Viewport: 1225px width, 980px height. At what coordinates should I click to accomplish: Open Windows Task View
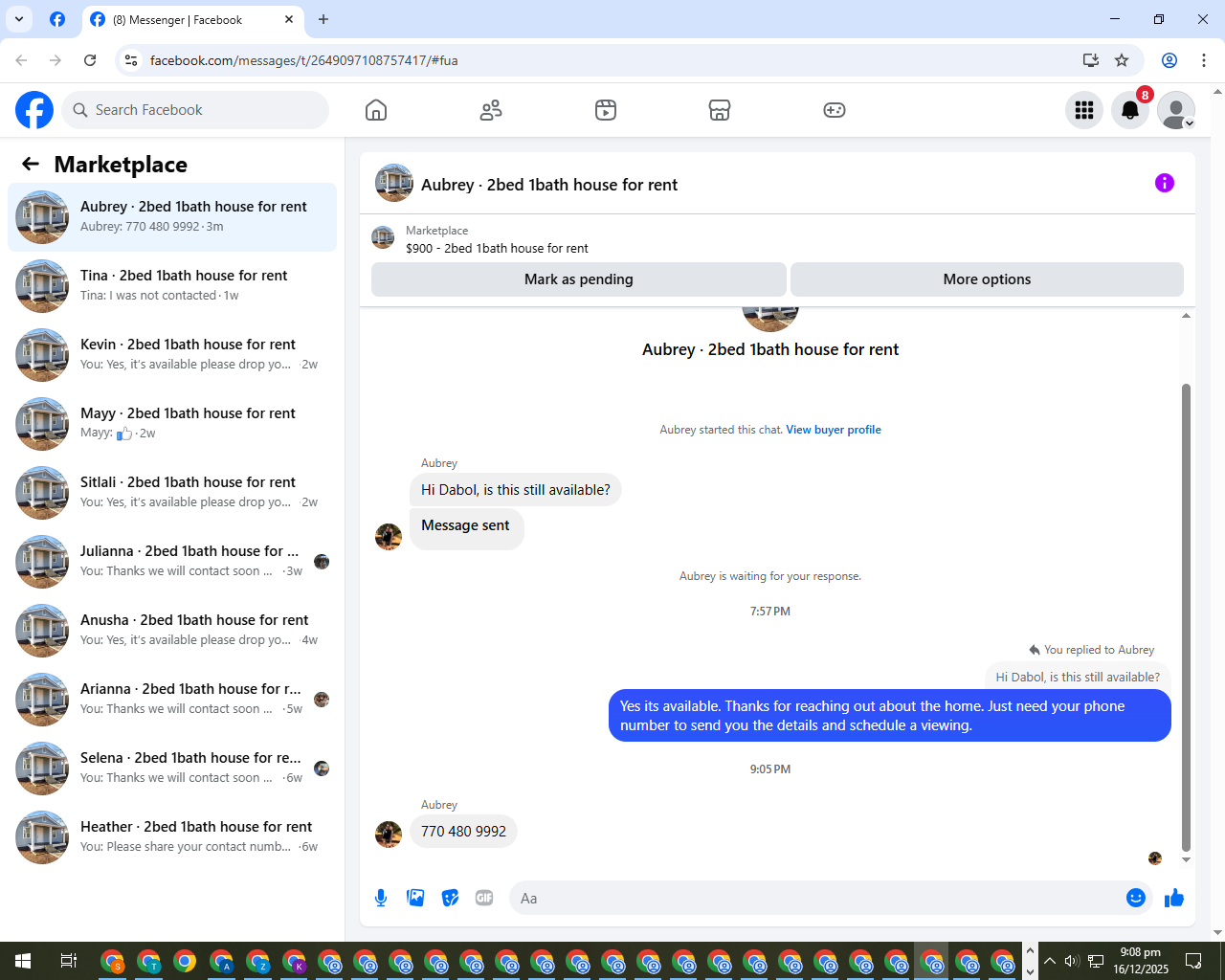(68, 961)
